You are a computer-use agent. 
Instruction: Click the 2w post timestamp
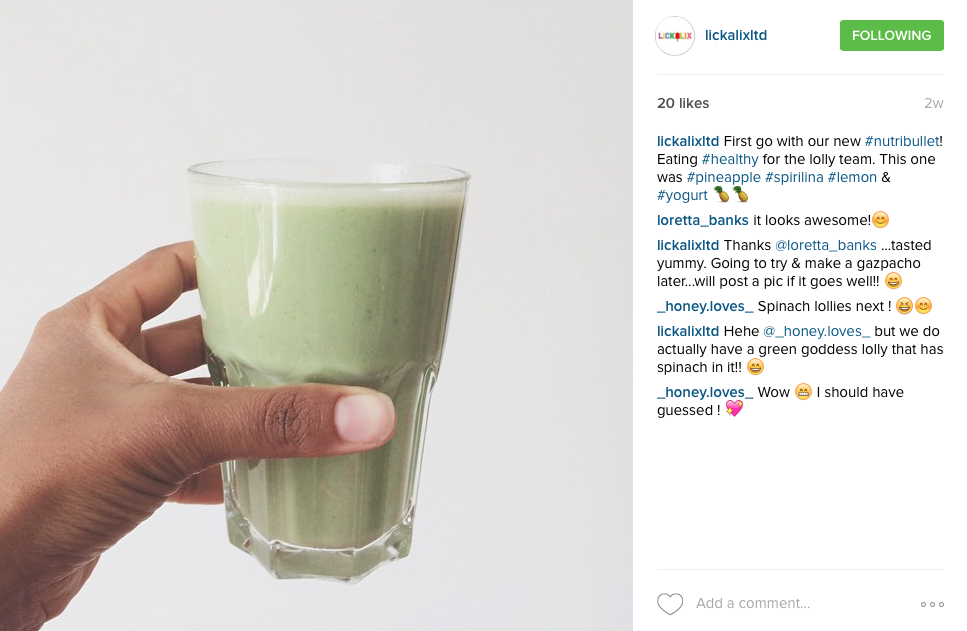934,103
